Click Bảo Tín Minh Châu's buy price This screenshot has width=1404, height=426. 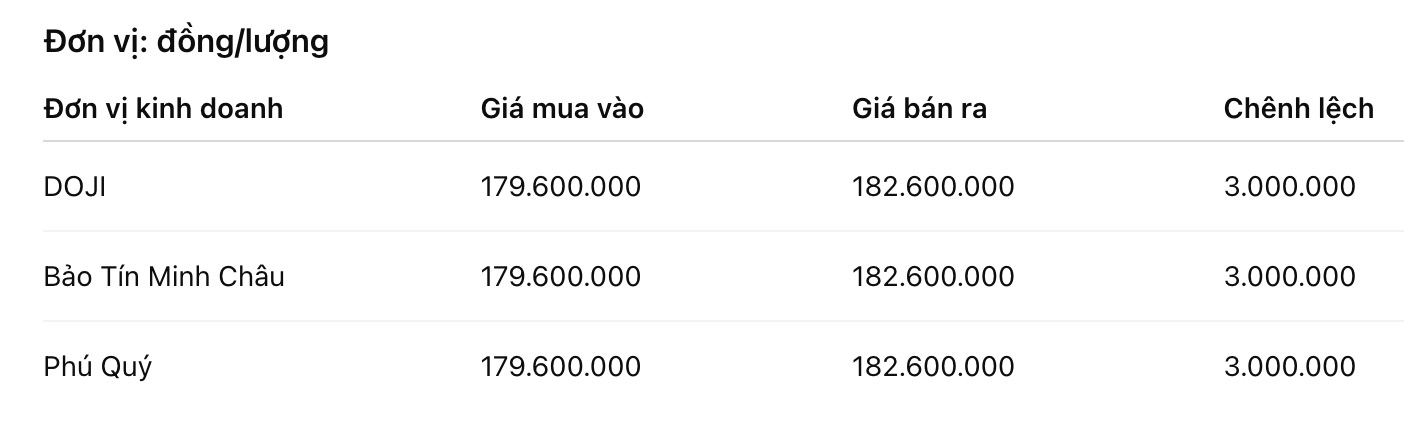point(560,277)
